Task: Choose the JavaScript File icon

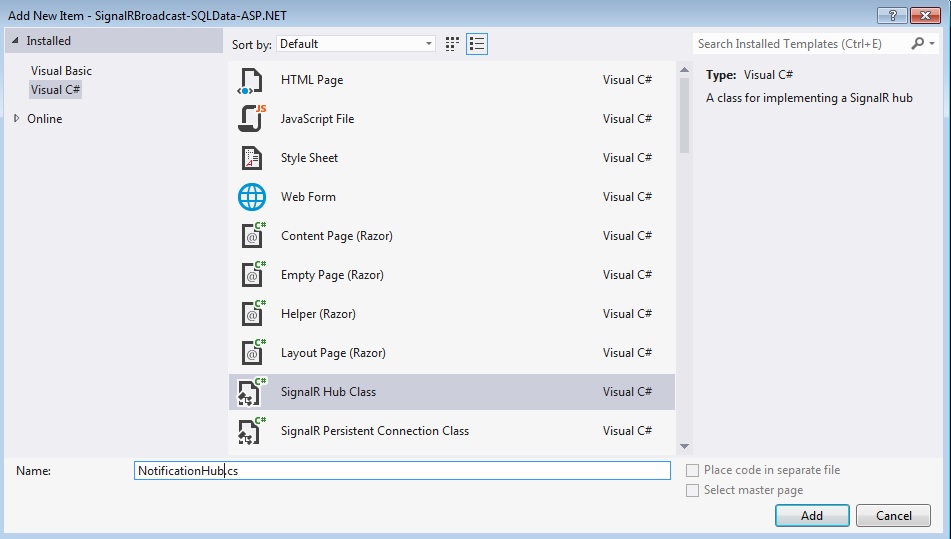Action: click(251, 119)
